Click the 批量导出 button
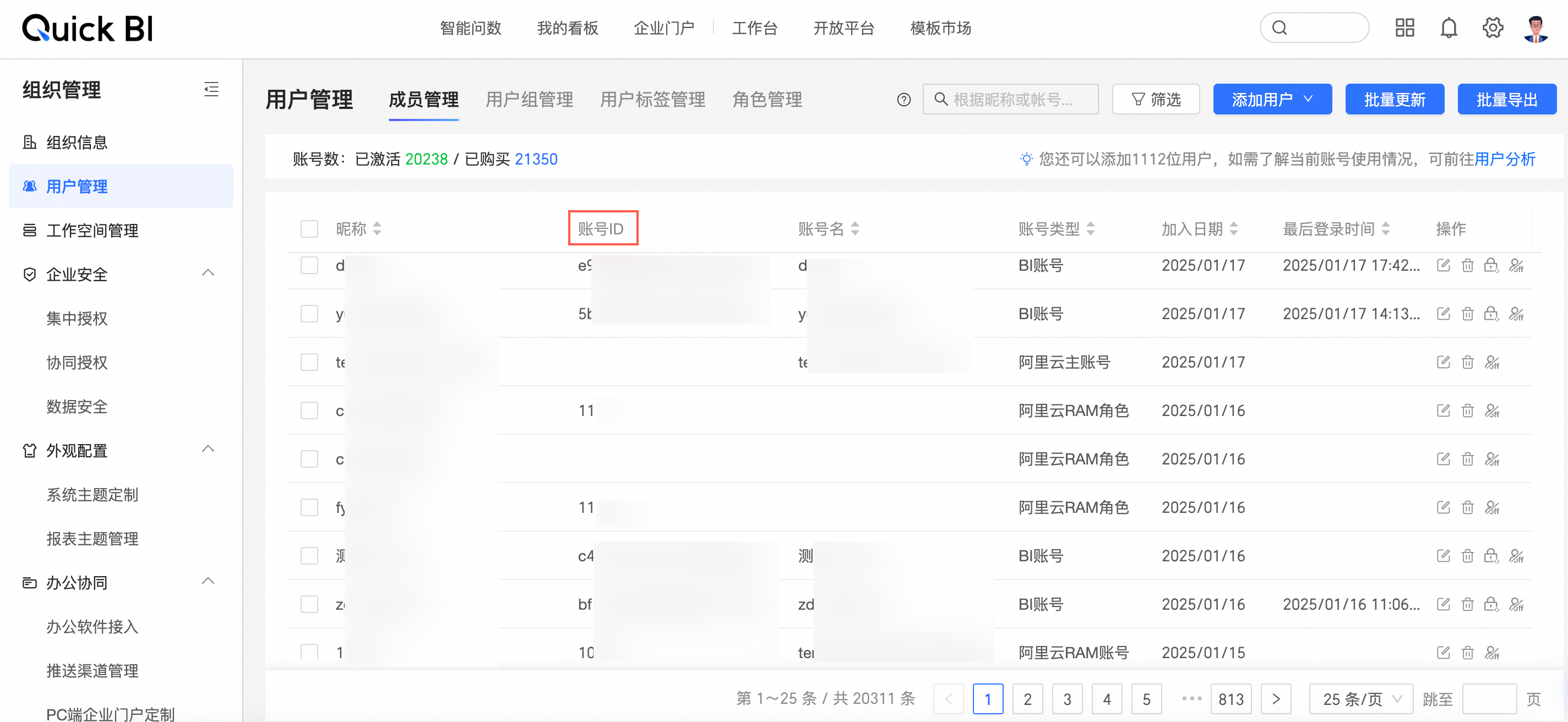This screenshot has height=722, width=1568. [x=1507, y=99]
